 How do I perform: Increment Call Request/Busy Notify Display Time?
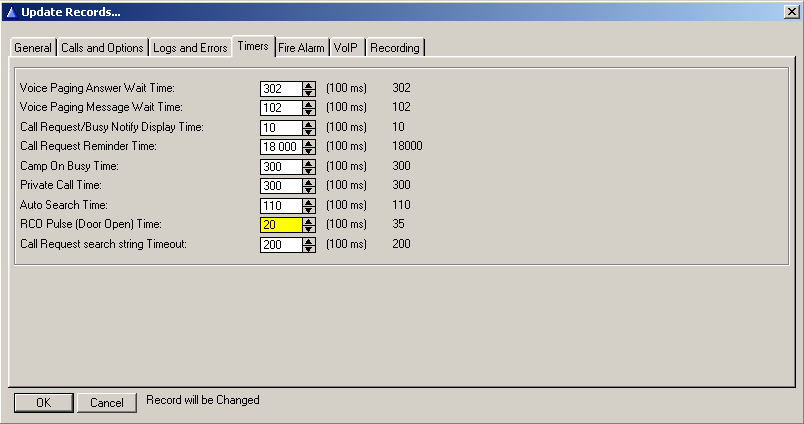click(x=309, y=123)
